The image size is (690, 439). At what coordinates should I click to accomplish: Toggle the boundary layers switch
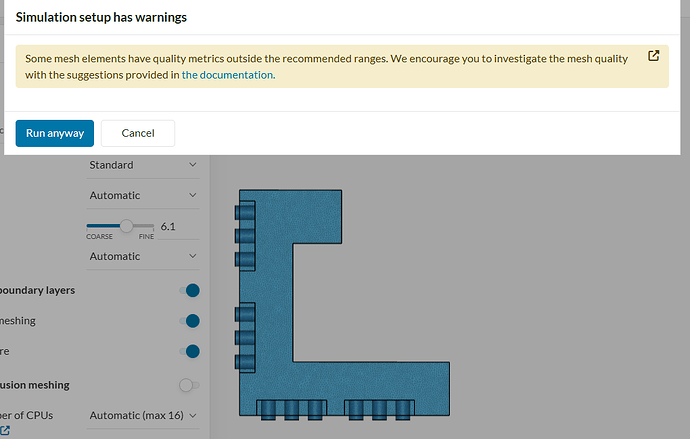(x=190, y=290)
